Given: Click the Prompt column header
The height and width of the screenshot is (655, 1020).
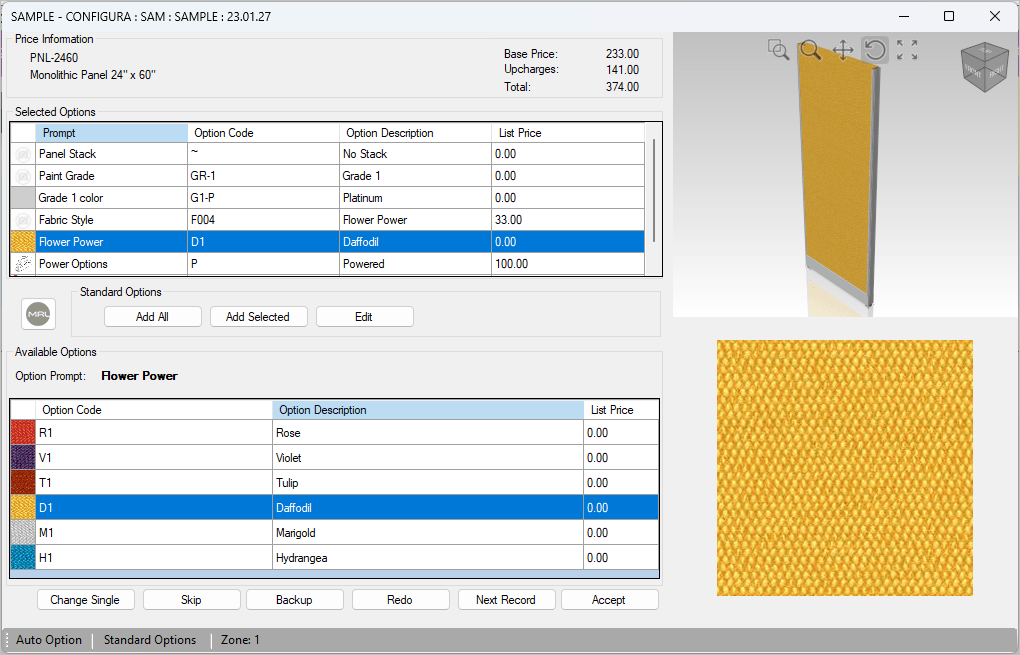Looking at the screenshot, I should pos(111,133).
